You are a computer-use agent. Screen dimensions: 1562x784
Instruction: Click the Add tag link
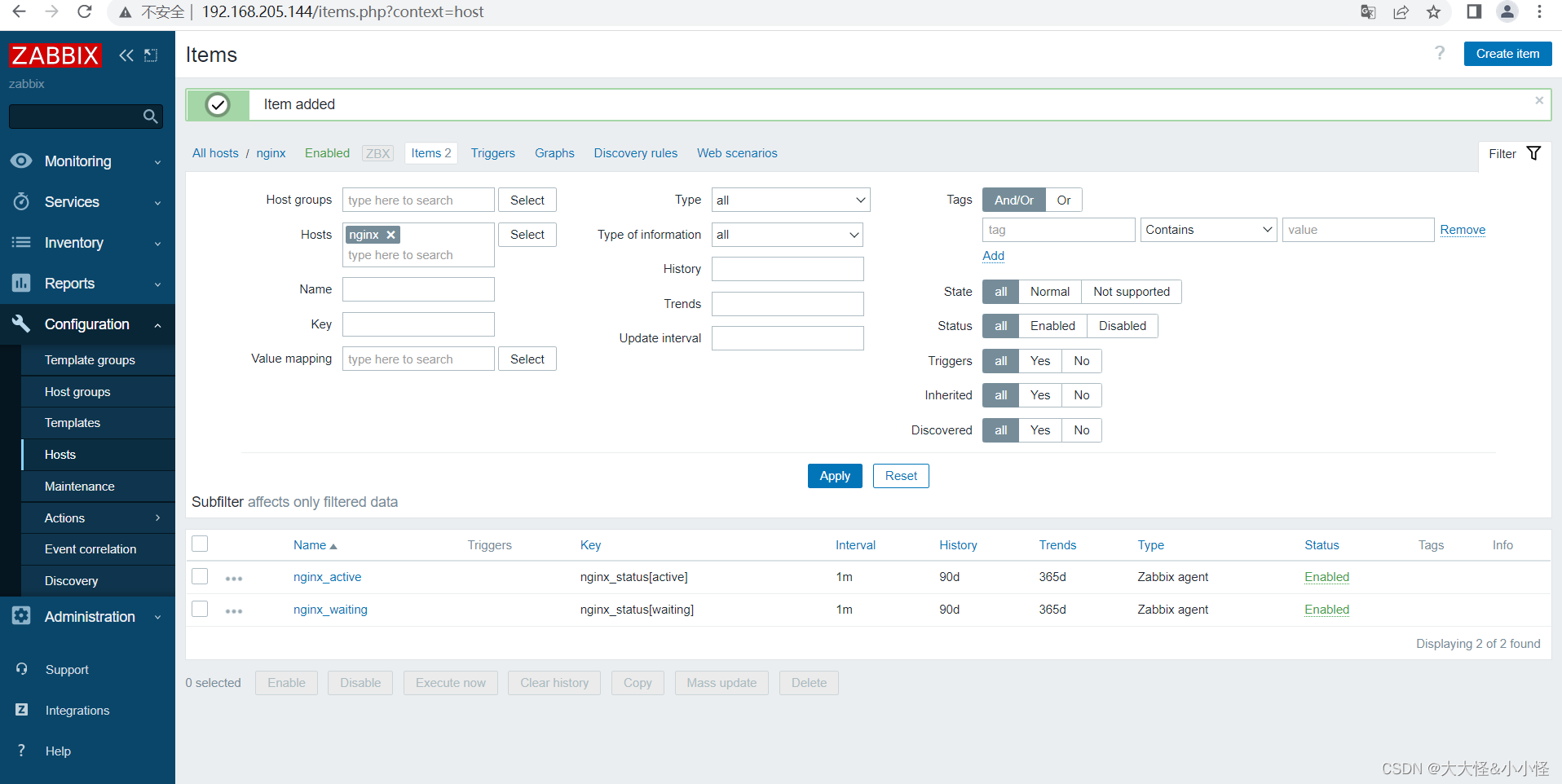coord(993,256)
